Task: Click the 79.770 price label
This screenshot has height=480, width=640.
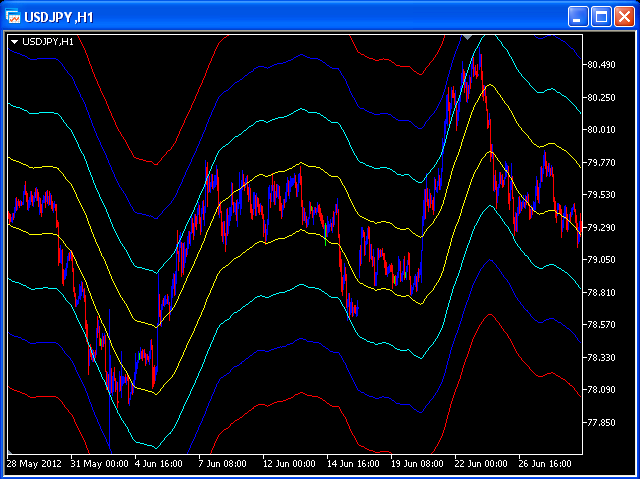Action: (602, 162)
